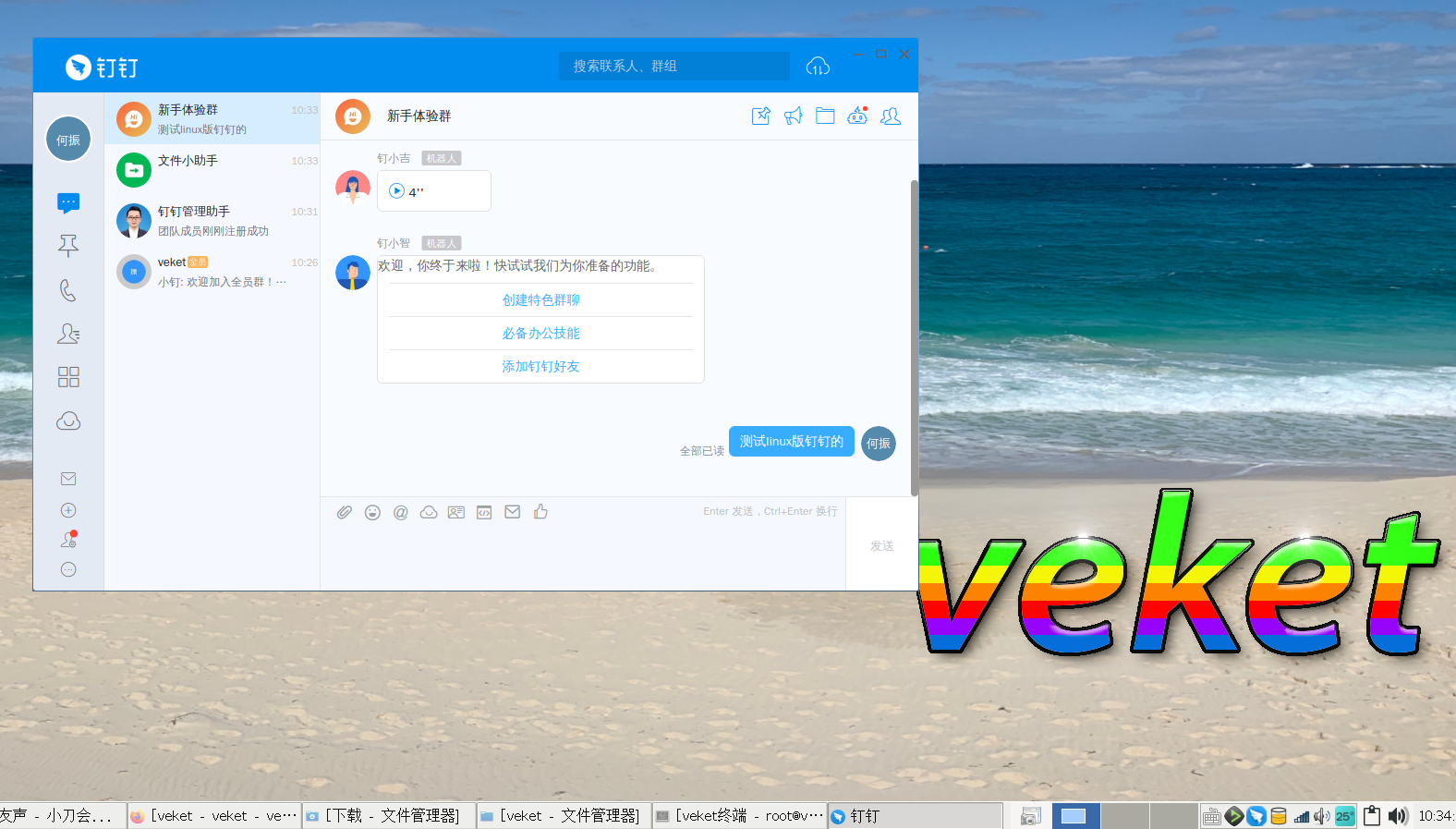Open the 文件小助手 conversation
The width and height of the screenshot is (1456, 829).
[x=212, y=169]
